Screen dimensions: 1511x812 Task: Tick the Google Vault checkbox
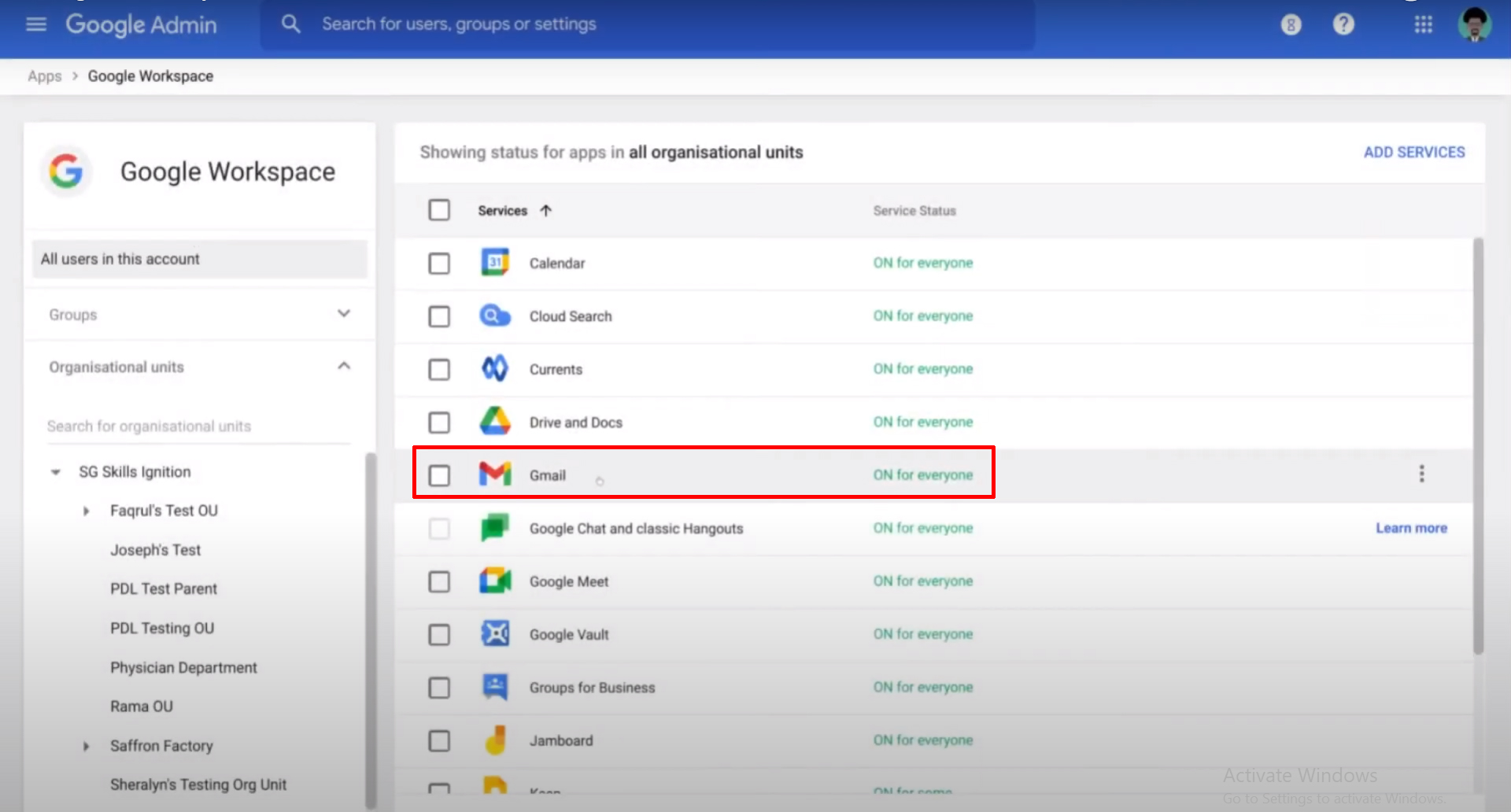pyautogui.click(x=439, y=634)
